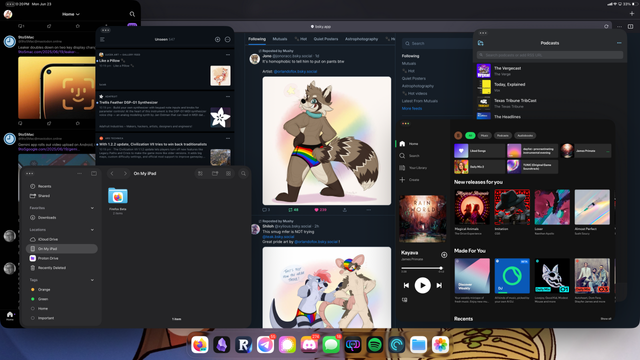Play the current Spotify track
640x360 pixels.
[422, 285]
